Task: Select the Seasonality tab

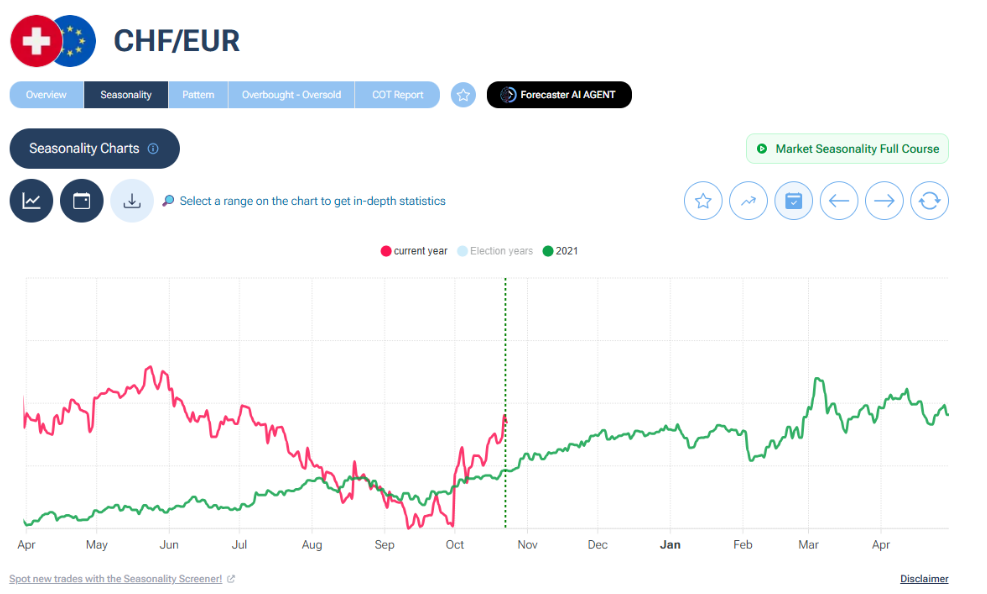Action: click(126, 95)
